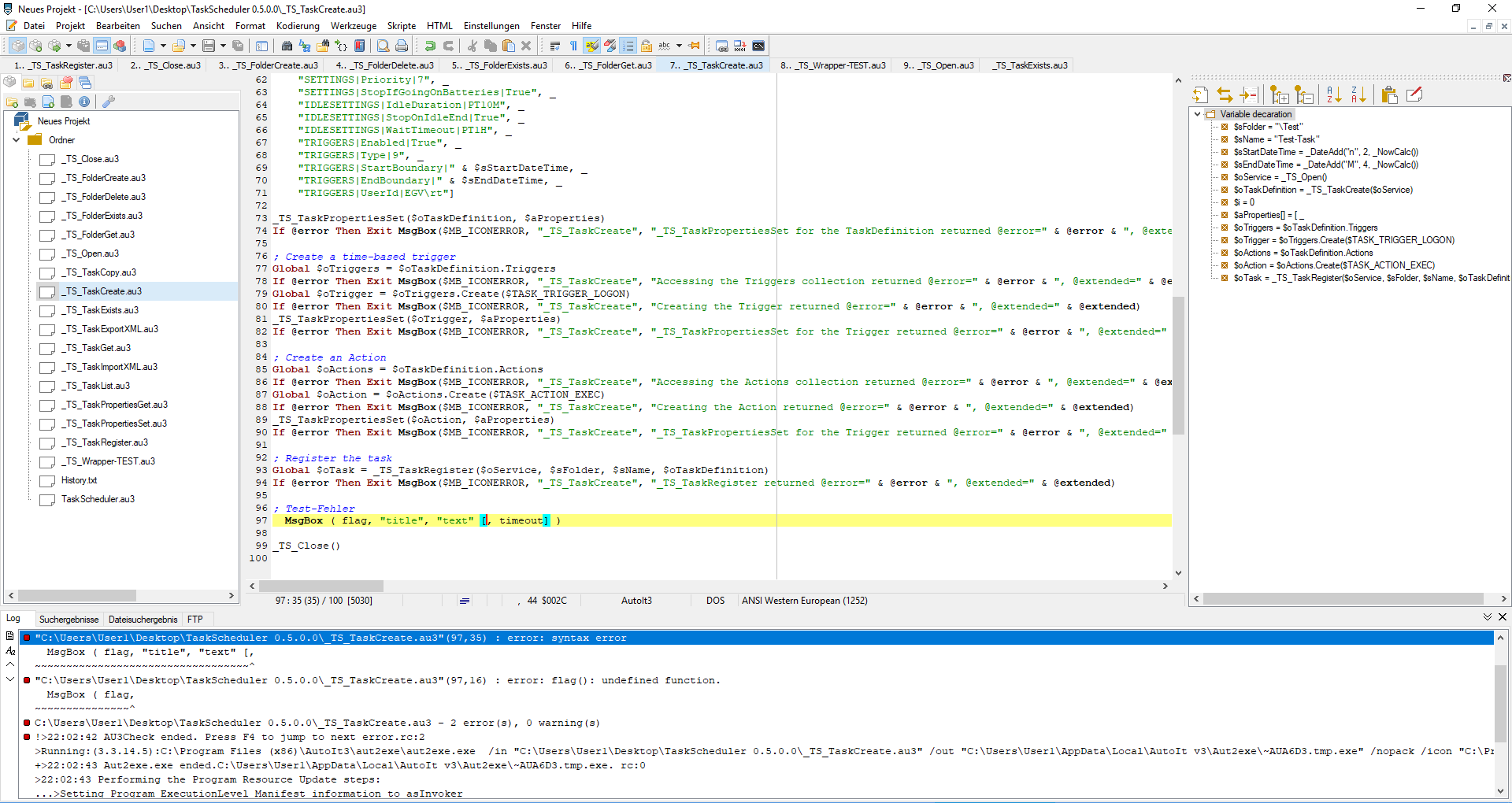Sort variable list Z to A
The image size is (1512, 803).
pyautogui.click(x=1358, y=95)
